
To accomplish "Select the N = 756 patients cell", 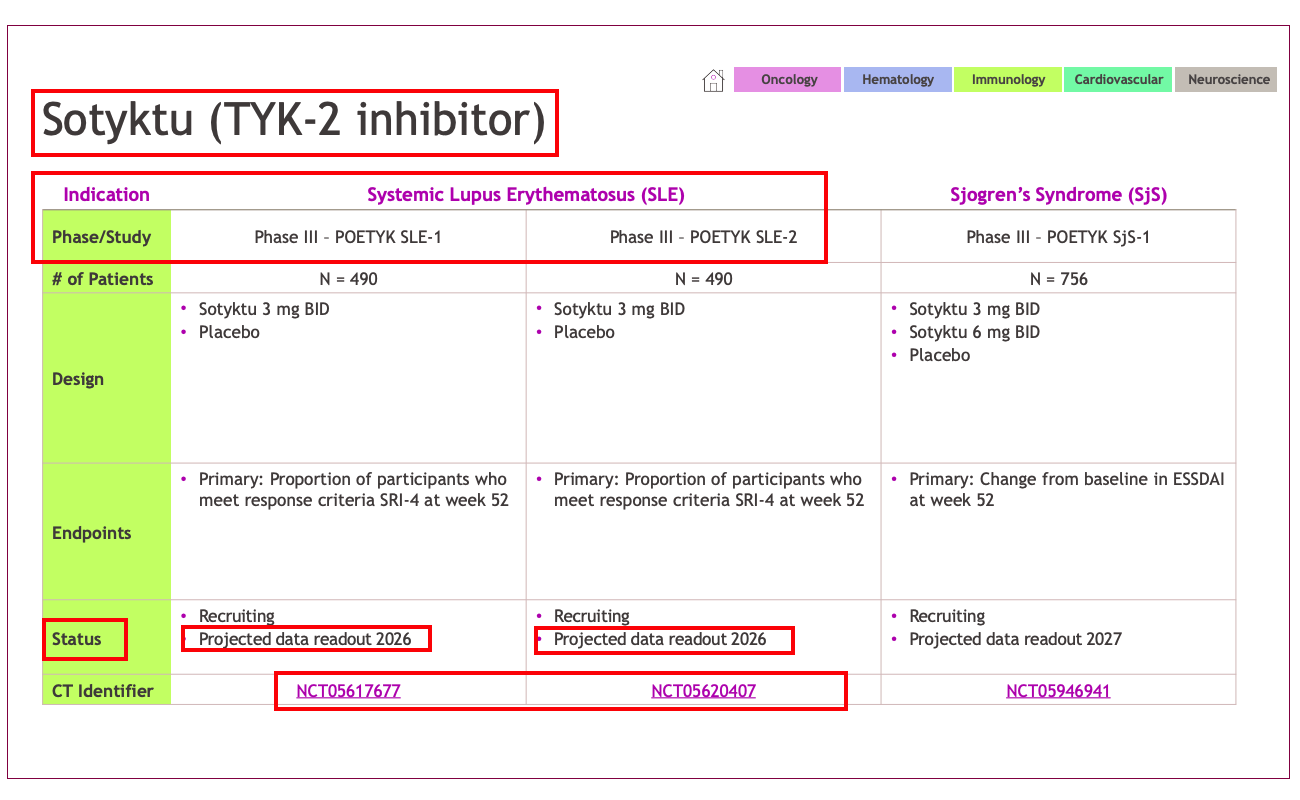I will point(1058,279).
